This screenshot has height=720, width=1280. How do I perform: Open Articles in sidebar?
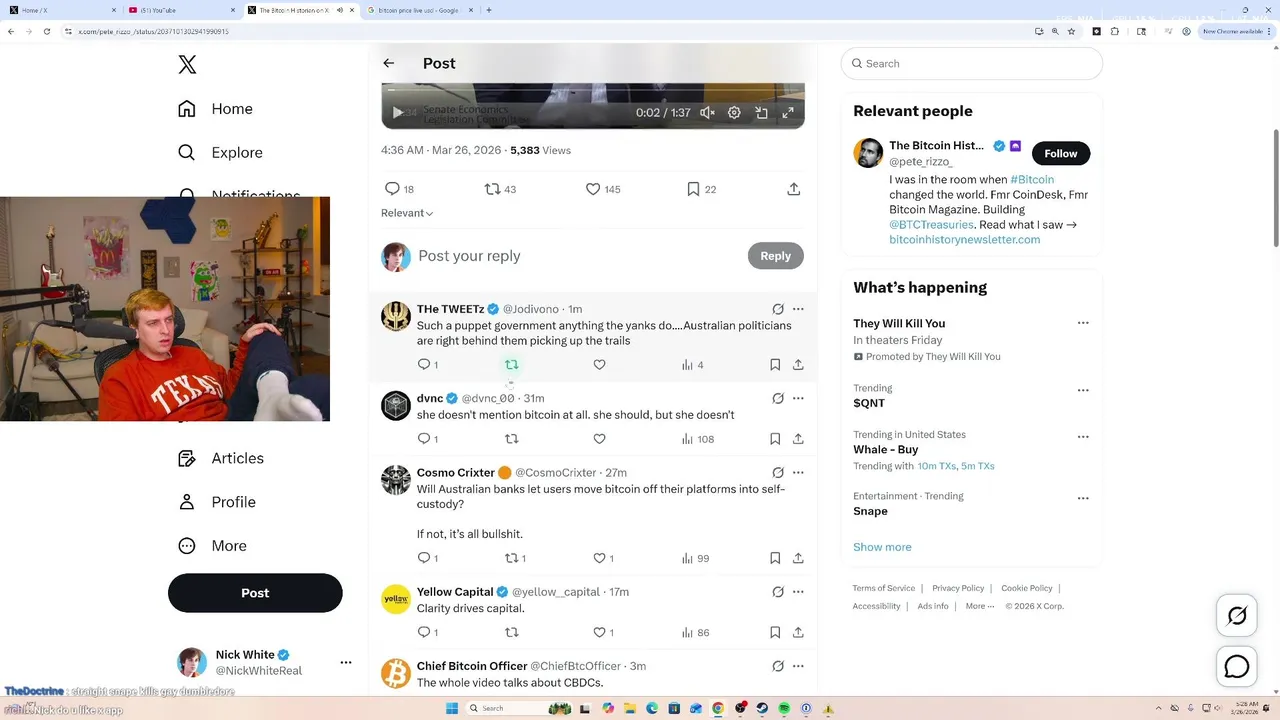click(221, 458)
